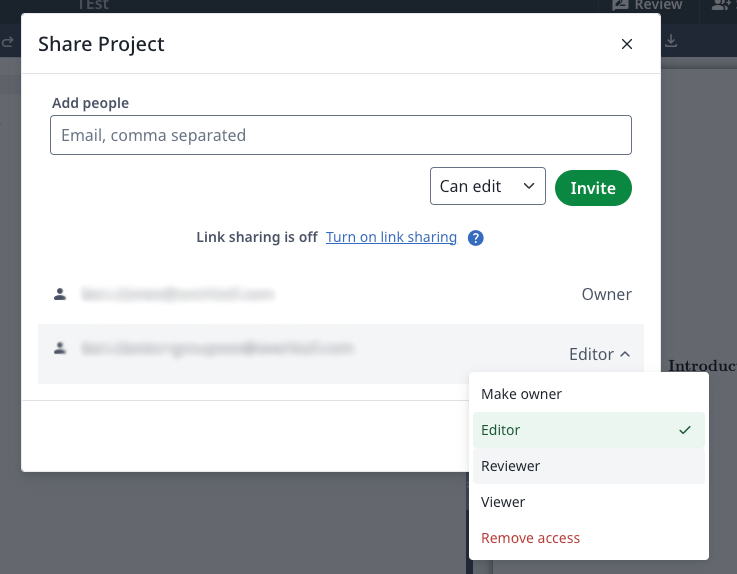Open Review in the background toolbar

647,5
